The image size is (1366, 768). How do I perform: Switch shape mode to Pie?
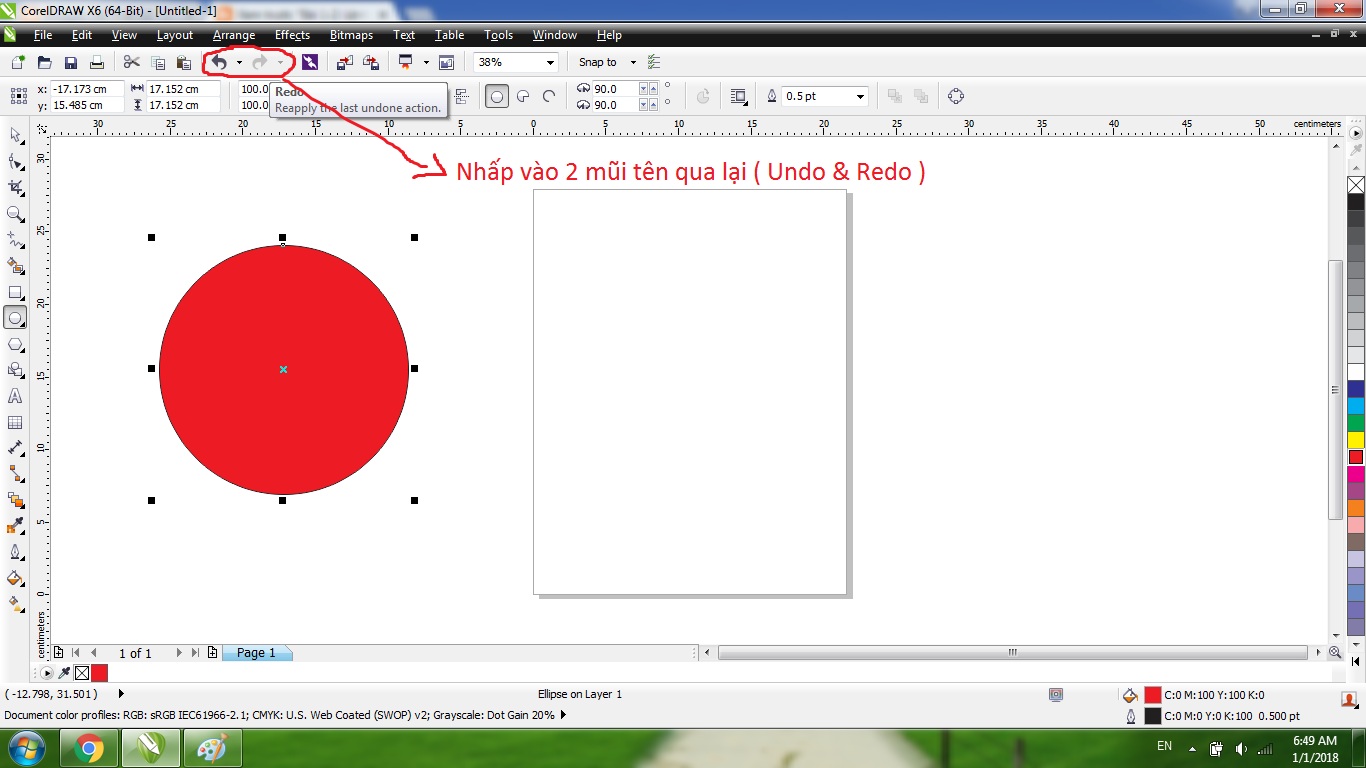click(x=522, y=96)
